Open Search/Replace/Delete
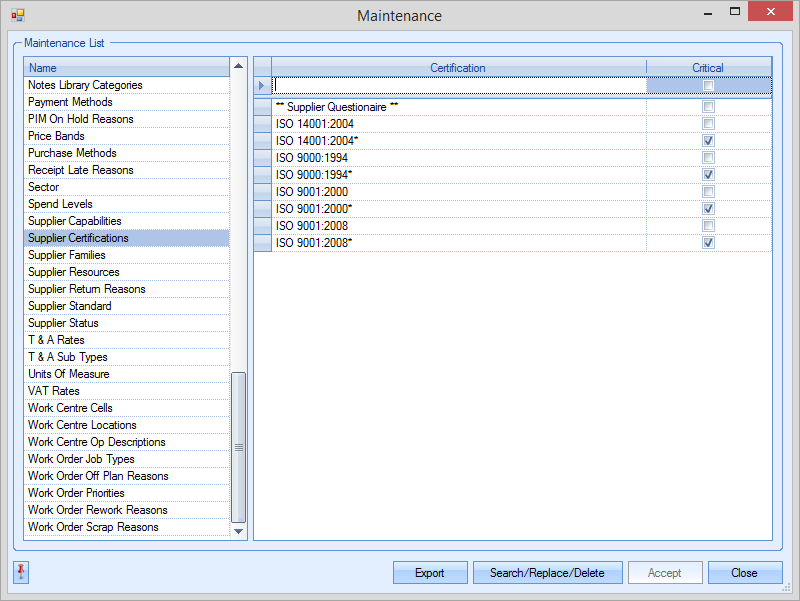This screenshot has width=800, height=601. click(x=547, y=573)
